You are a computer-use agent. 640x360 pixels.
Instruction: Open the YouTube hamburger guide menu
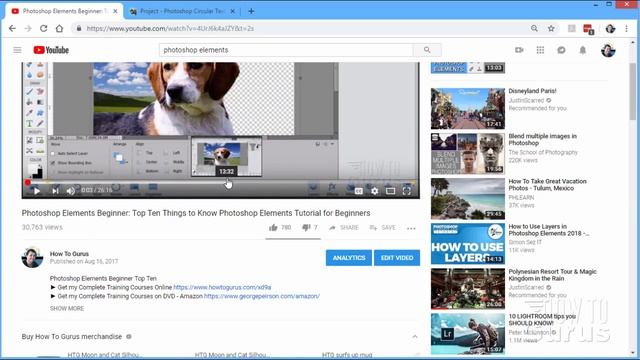[x=17, y=50]
